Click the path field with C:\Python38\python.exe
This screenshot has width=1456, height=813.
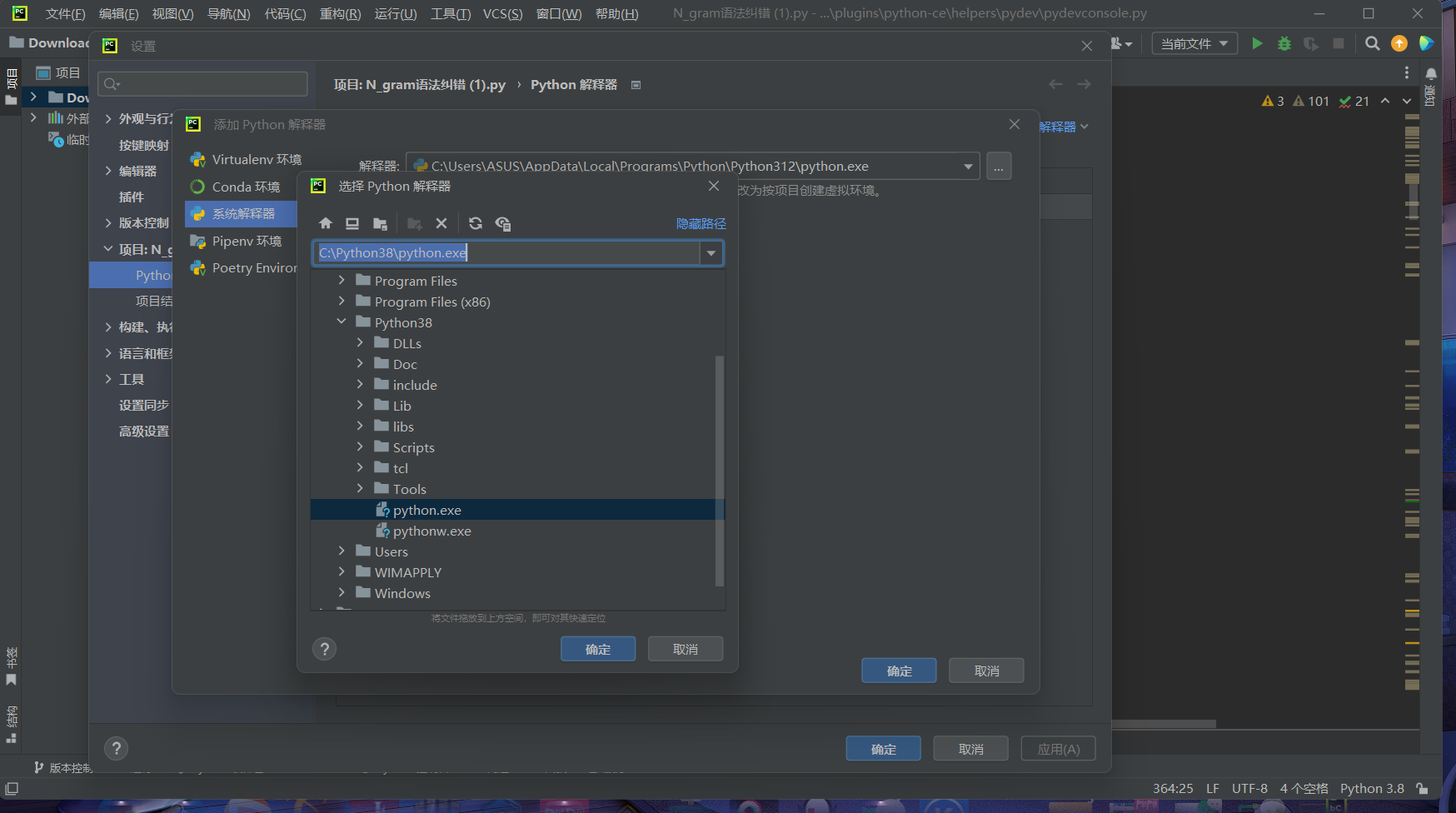click(506, 253)
